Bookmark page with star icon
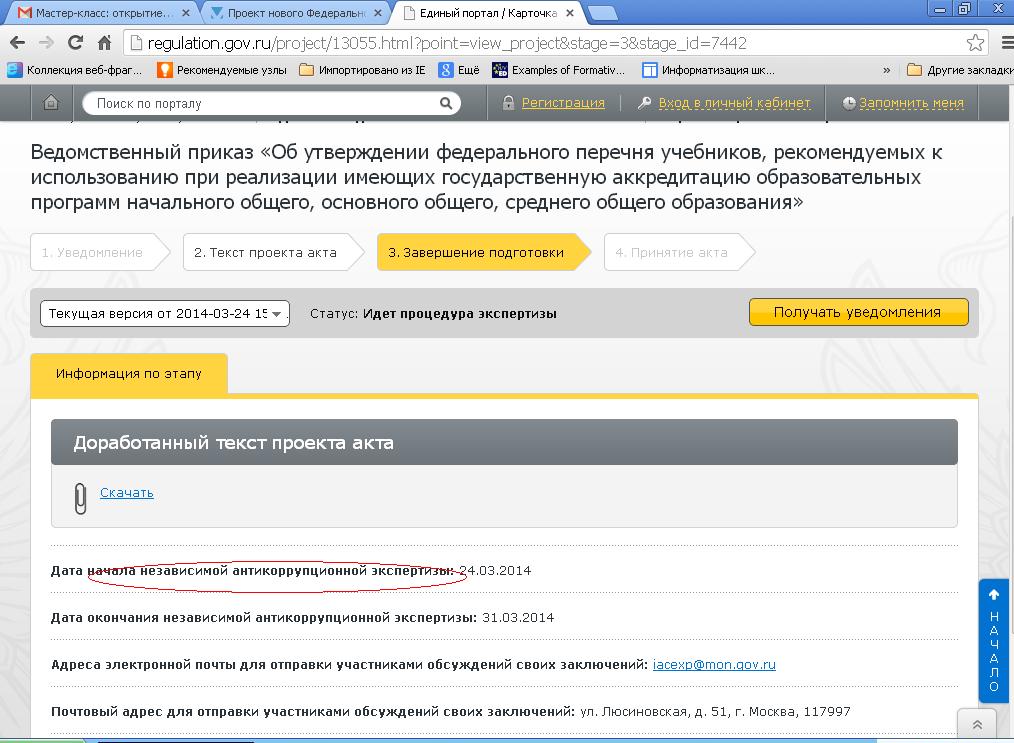Image resolution: width=1014 pixels, height=743 pixels. pos(975,43)
